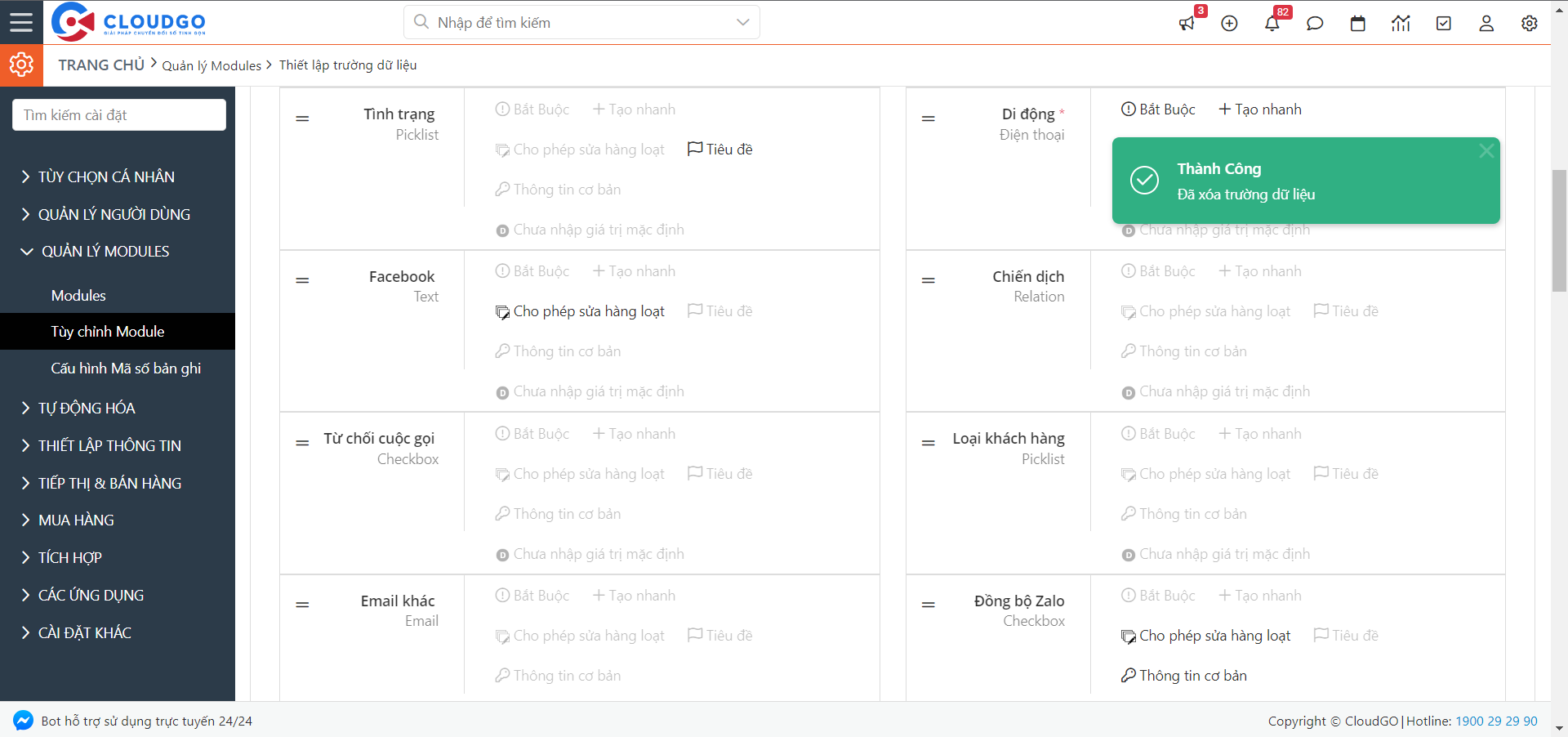Collapse QUẢN LÝ MODULES section

tap(105, 252)
